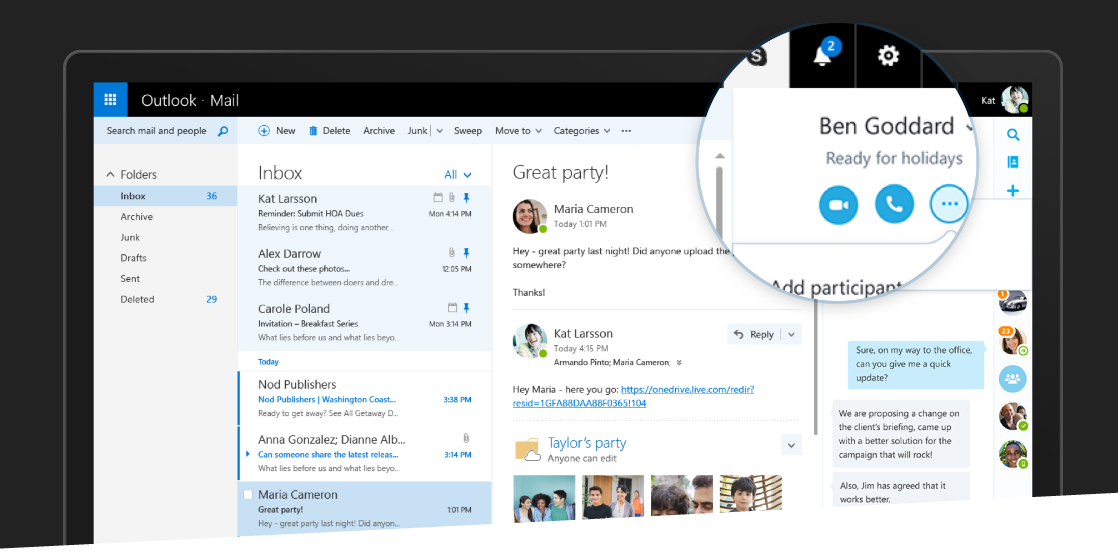
Task: Click the search magnifier in mail search box
Action: point(223,131)
